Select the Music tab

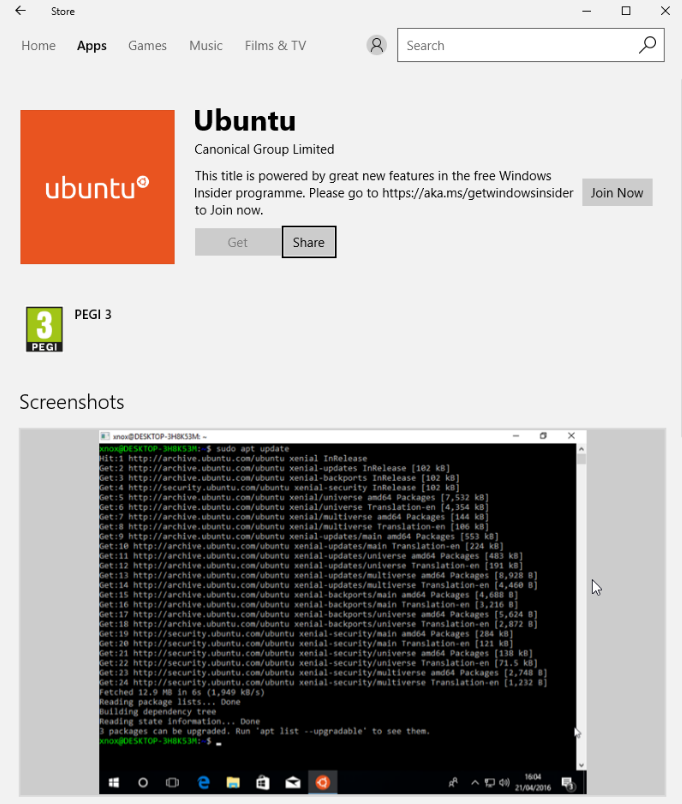click(x=206, y=46)
